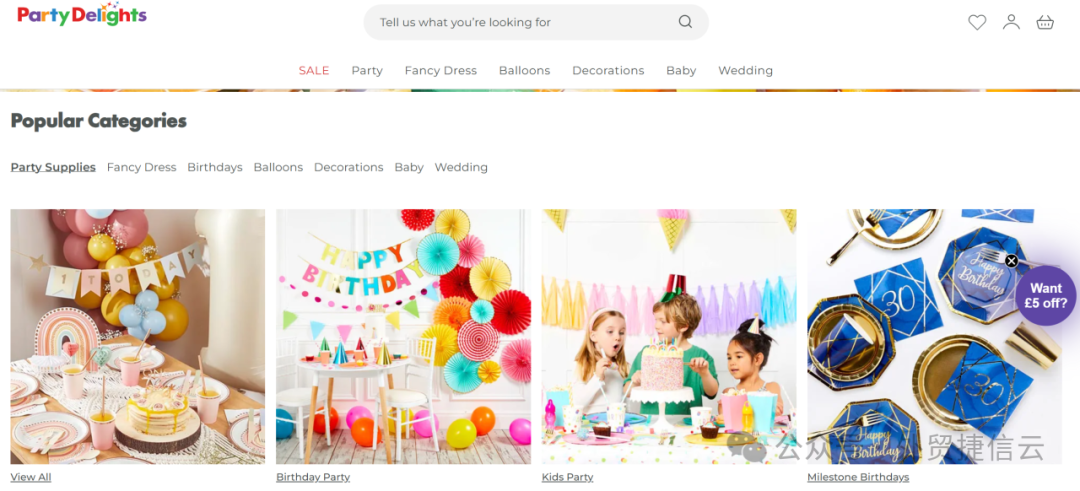Image resolution: width=1080 pixels, height=491 pixels.
Task: Select the Birthdays category tab
Action: (215, 167)
